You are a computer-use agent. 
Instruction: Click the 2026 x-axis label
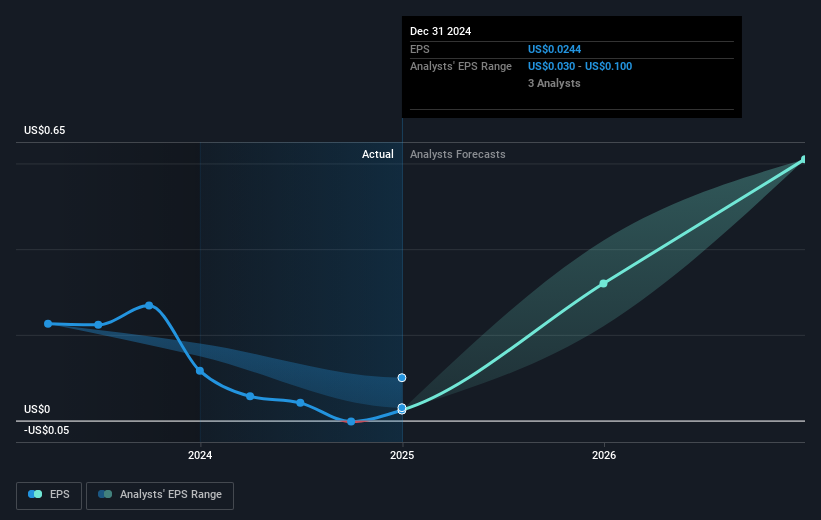604,455
